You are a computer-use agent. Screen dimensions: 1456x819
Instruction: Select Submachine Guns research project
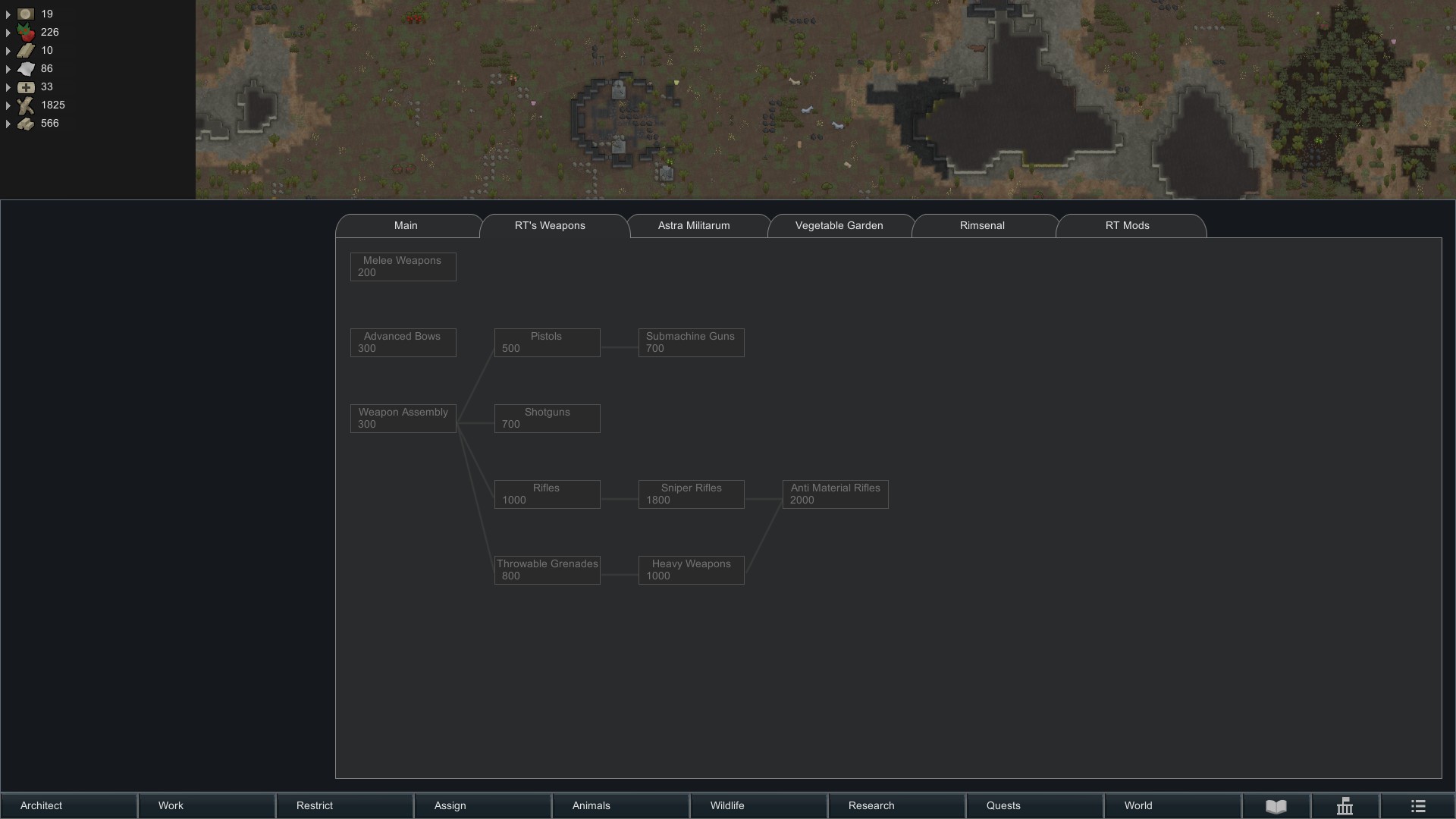click(692, 343)
